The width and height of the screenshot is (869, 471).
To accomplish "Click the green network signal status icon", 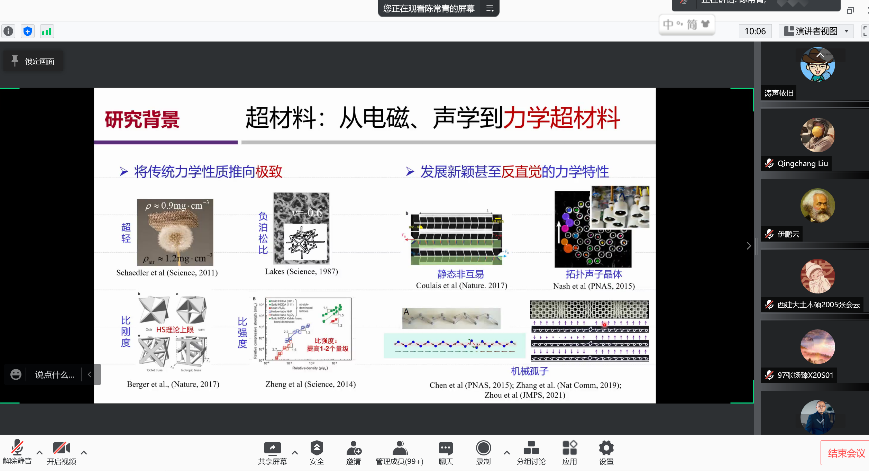I will click(47, 31).
